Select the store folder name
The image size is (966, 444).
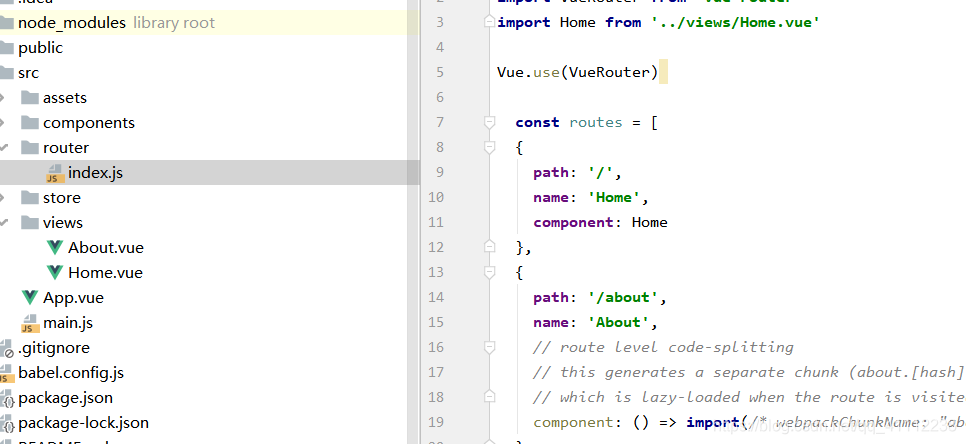click(62, 197)
